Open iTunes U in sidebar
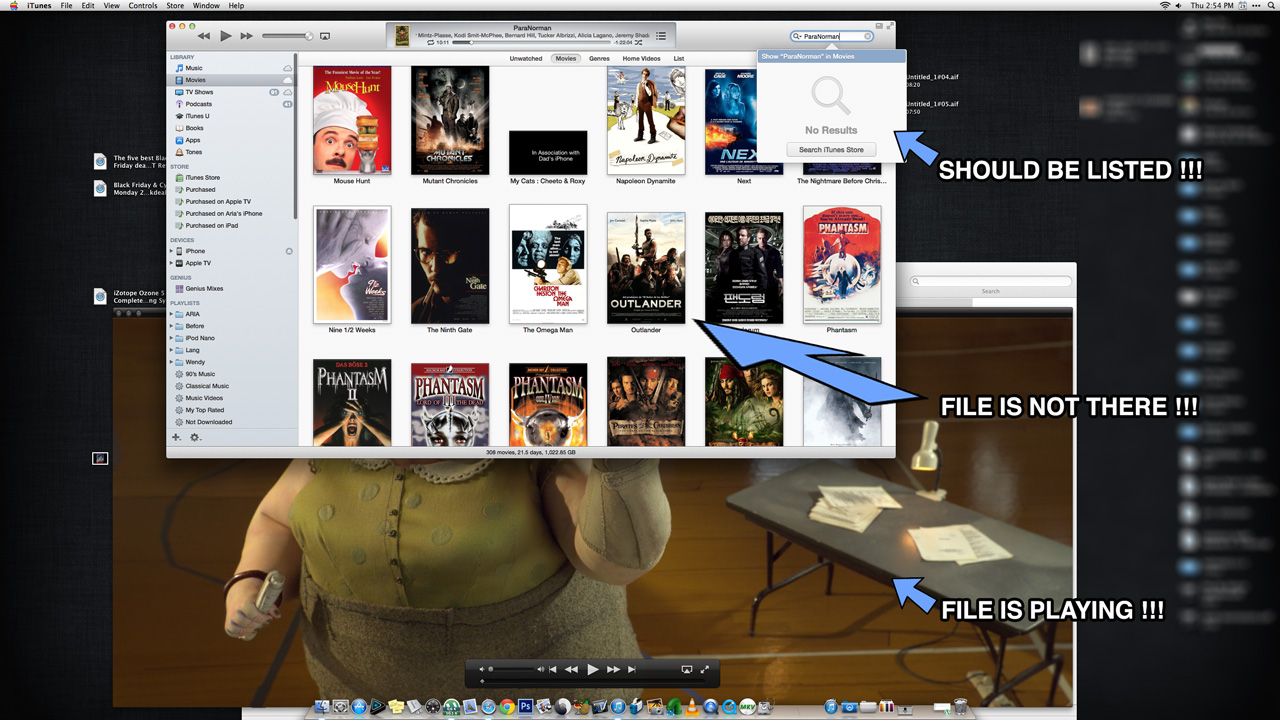This screenshot has height=720, width=1280. pyautogui.click(x=231, y=116)
